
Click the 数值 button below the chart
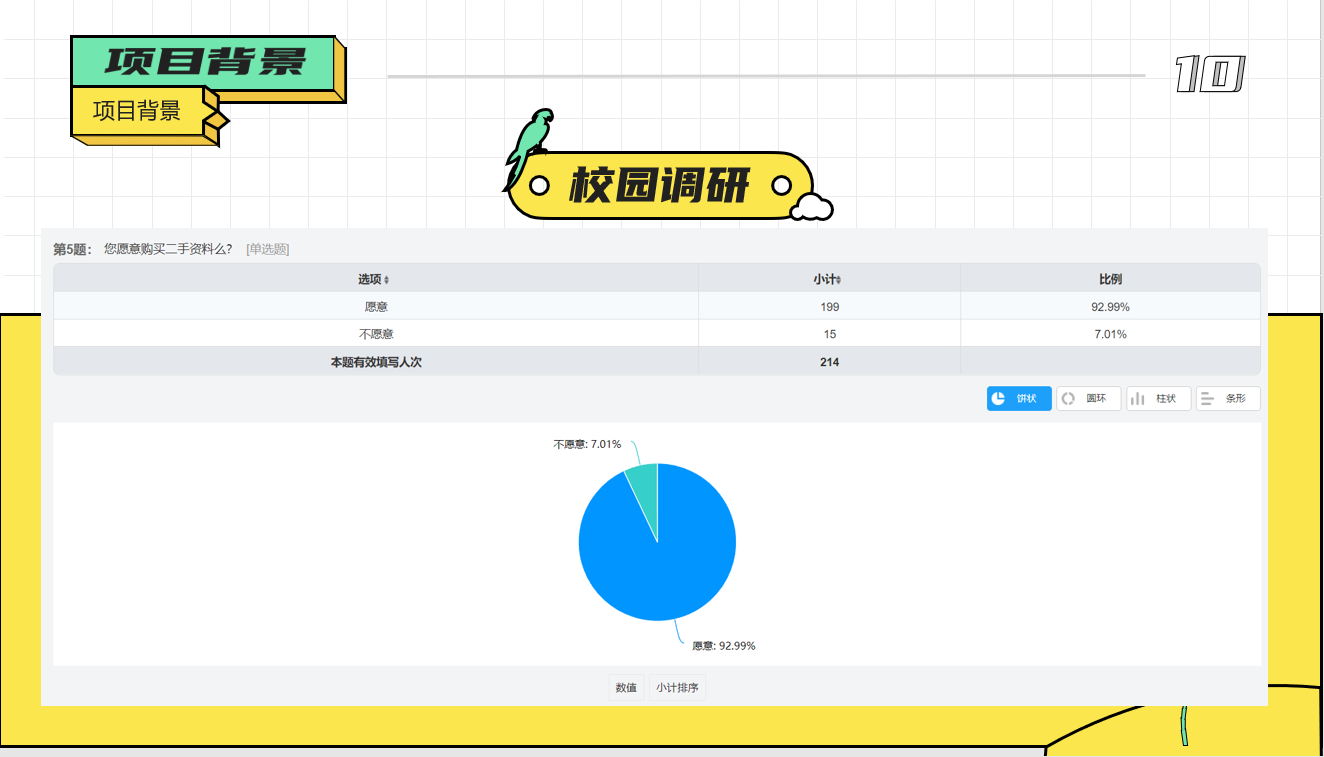(x=626, y=688)
